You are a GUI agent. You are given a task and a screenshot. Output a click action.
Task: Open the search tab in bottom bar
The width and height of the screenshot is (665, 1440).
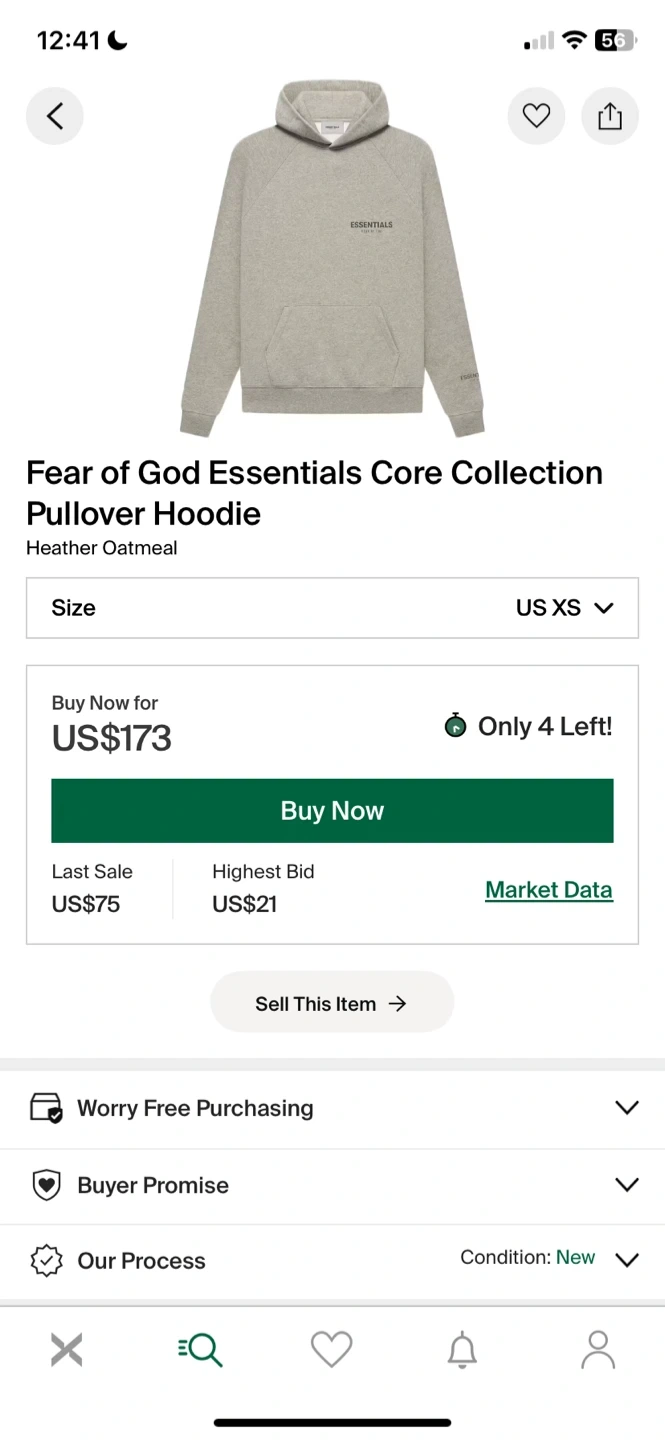(200, 1350)
